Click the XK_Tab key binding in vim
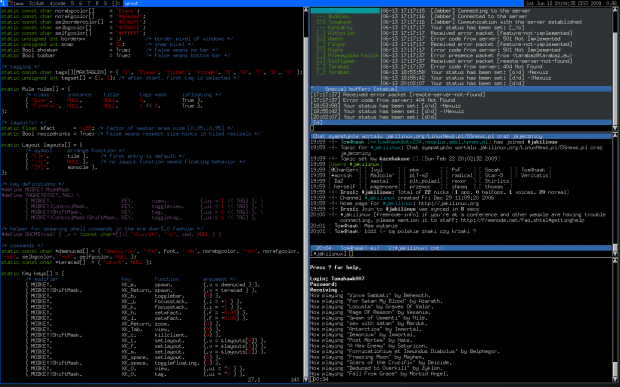This screenshot has height=387, width=620. coord(133,329)
